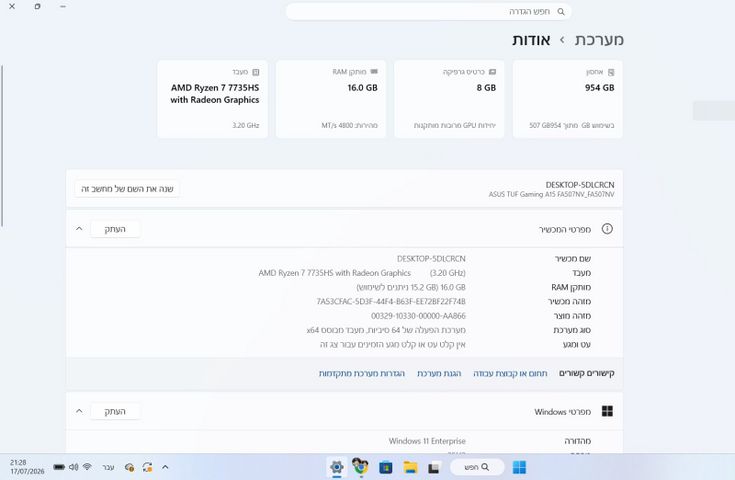The width and height of the screenshot is (735, 480).
Task: Select the ASUS TUF Gaming A15 model text
Action: tap(551, 194)
